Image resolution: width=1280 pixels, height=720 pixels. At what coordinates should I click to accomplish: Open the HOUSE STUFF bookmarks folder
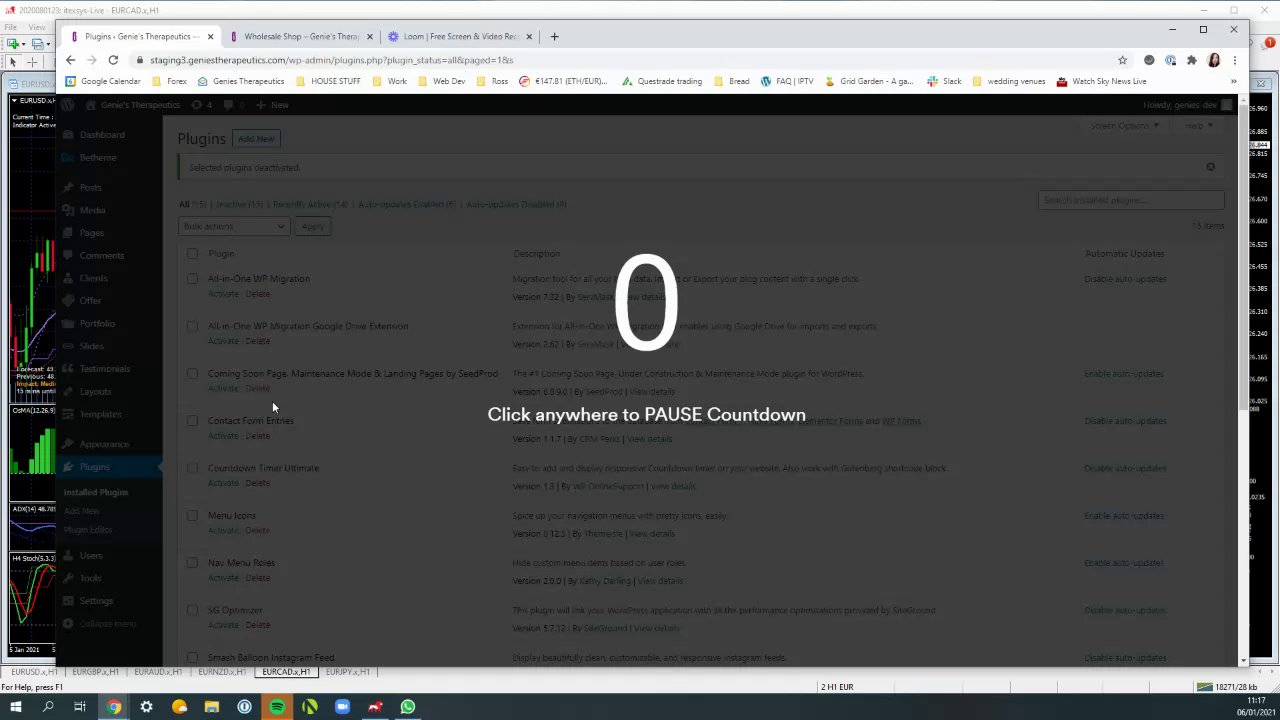pyautogui.click(x=328, y=81)
